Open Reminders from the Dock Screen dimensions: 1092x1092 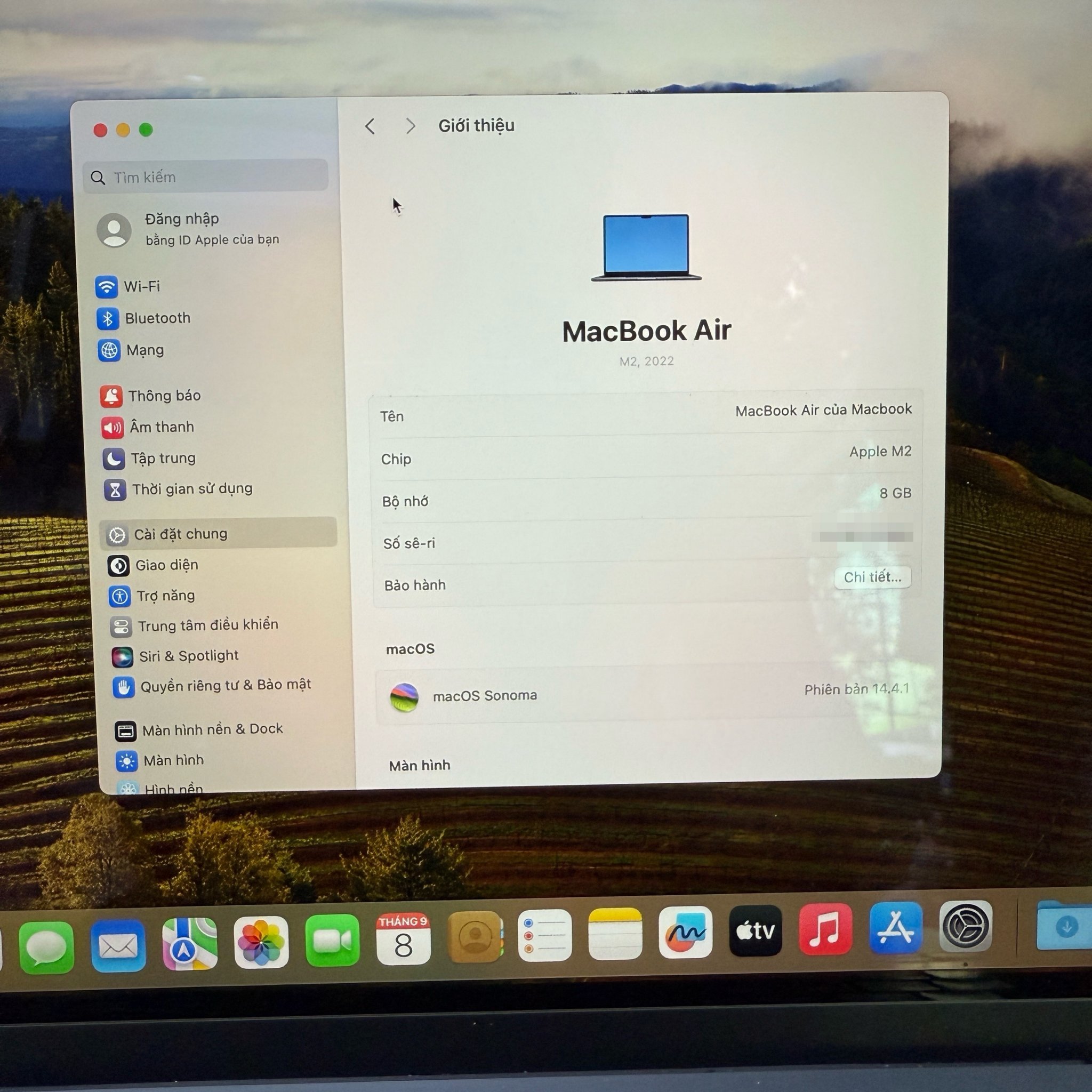click(x=545, y=935)
